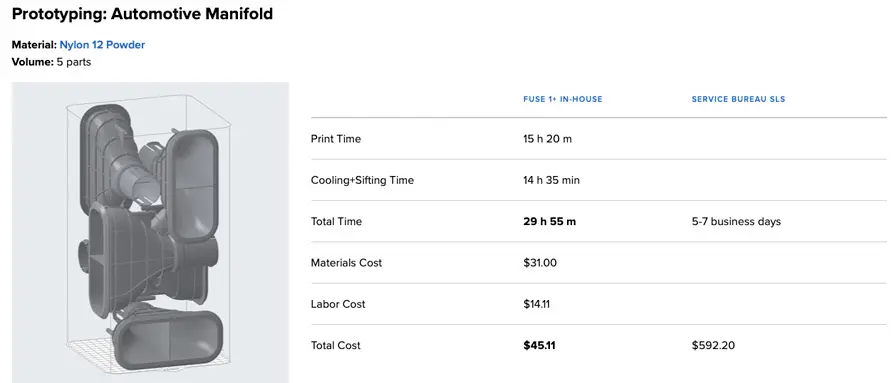Click the Print Time row label

pos(335,139)
